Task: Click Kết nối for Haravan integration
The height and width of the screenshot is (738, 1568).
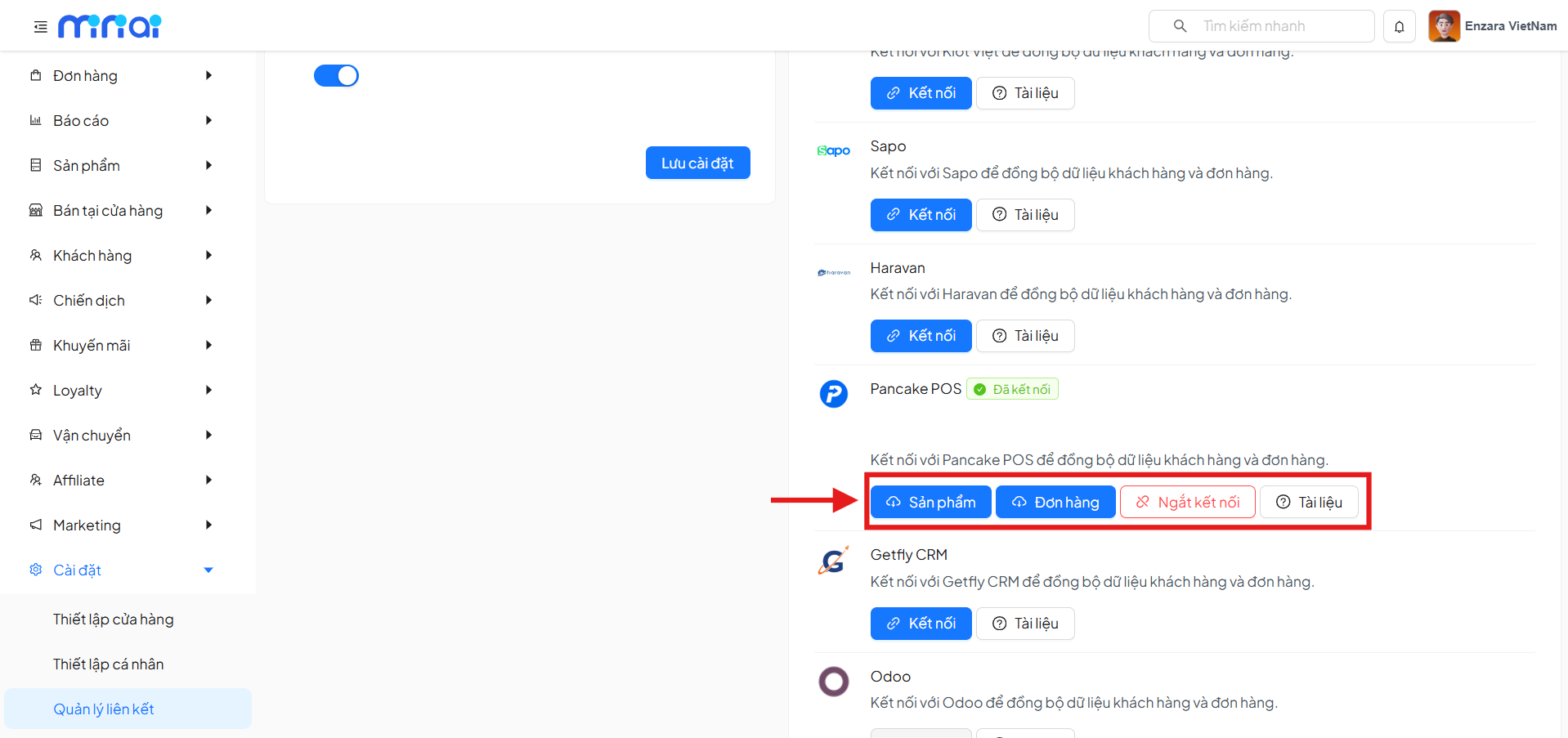Action: point(921,335)
